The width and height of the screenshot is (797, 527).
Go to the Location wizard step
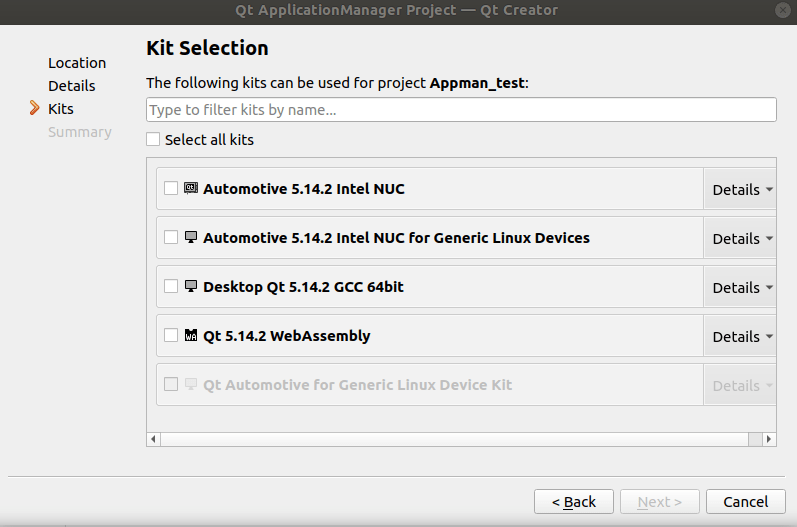77,63
